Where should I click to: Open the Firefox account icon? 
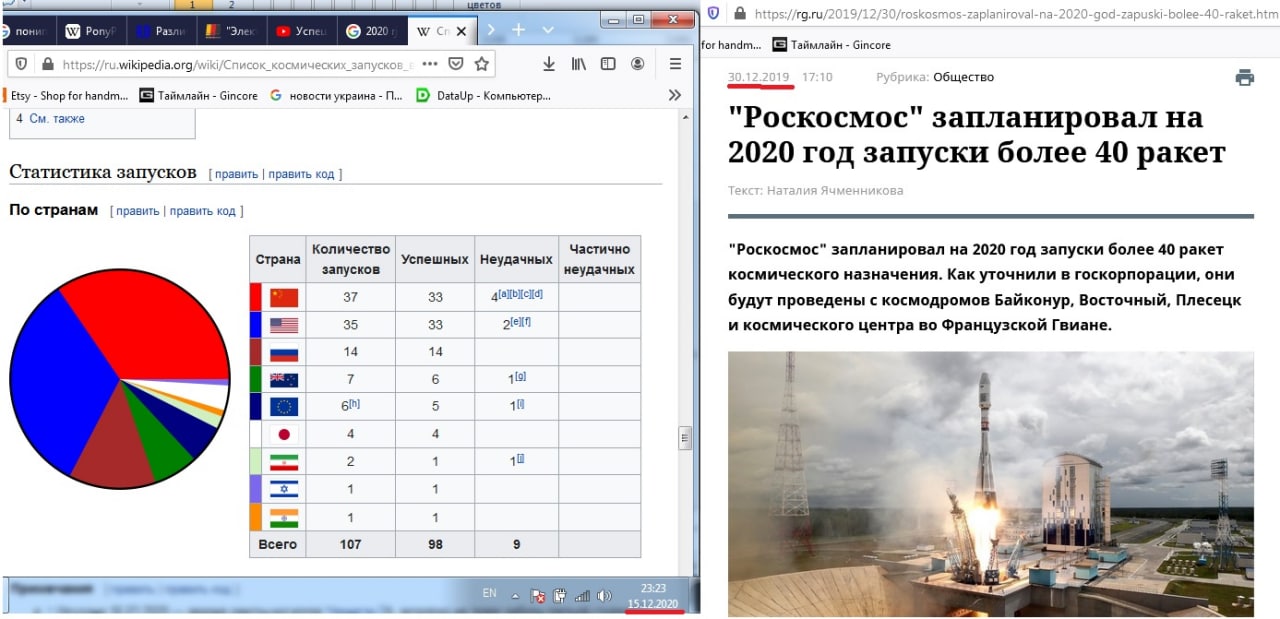pos(638,64)
